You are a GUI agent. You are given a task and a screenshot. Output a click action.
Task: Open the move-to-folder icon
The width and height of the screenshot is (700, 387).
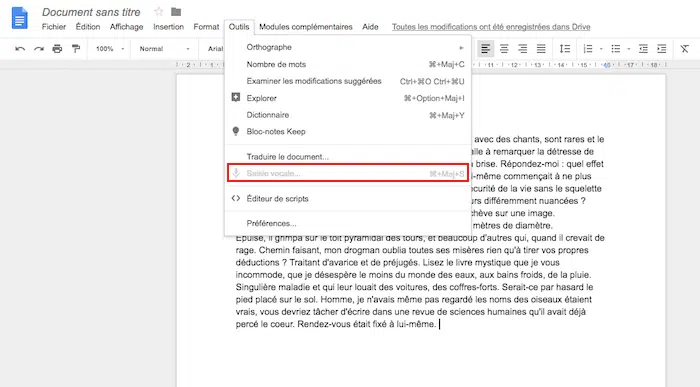(176, 12)
